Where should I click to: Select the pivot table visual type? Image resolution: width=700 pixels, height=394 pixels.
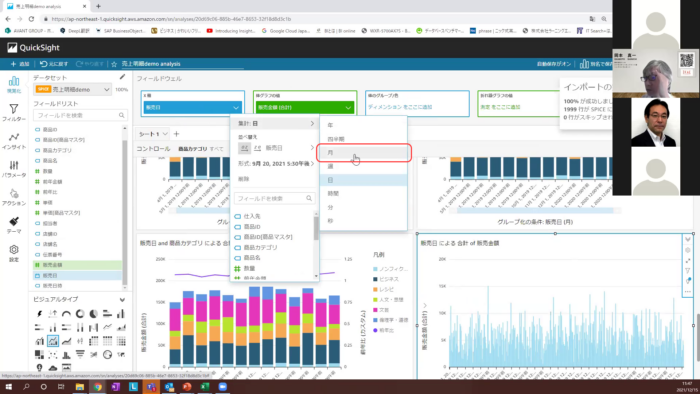coord(94,341)
